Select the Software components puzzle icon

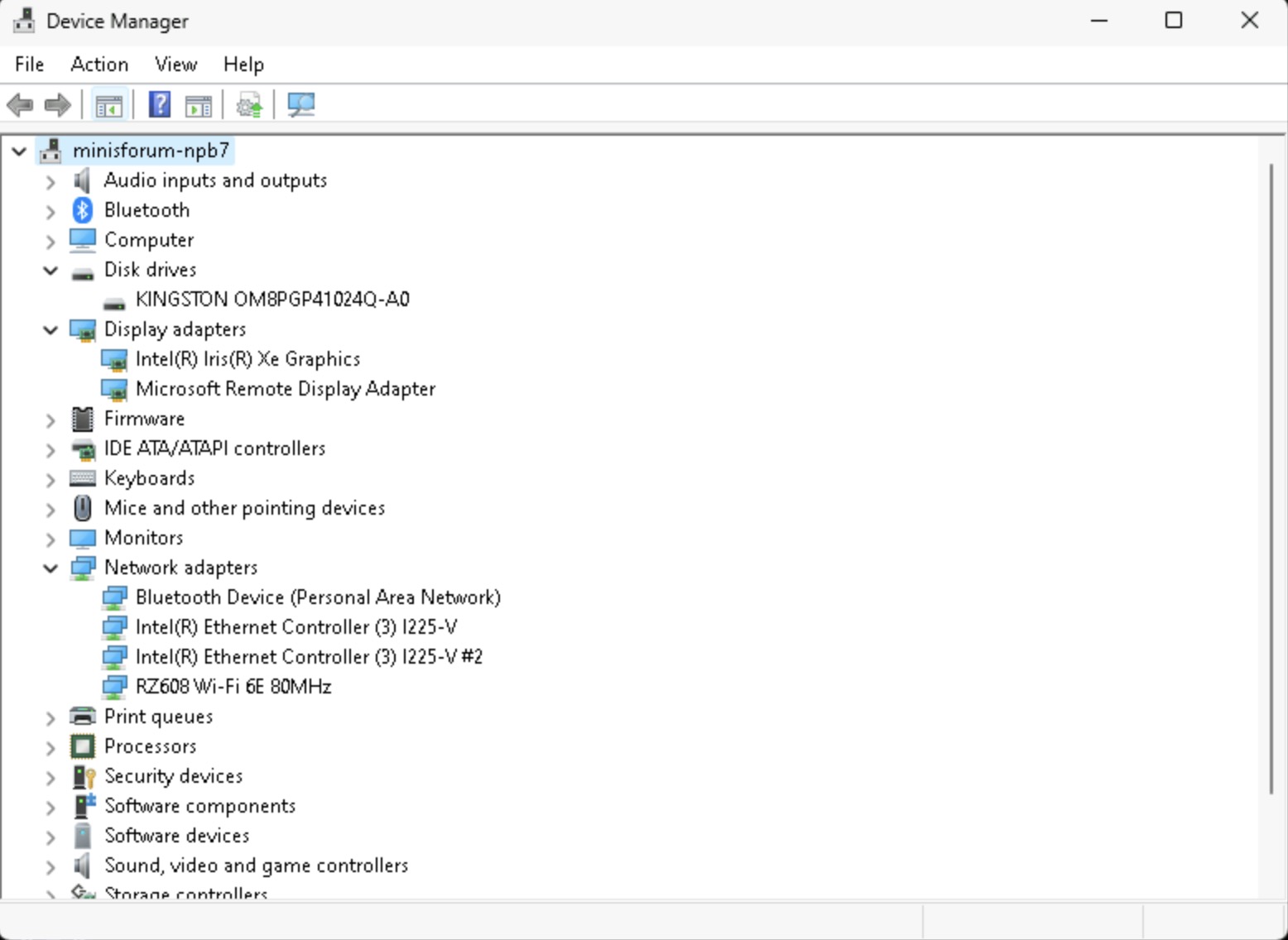[84, 806]
